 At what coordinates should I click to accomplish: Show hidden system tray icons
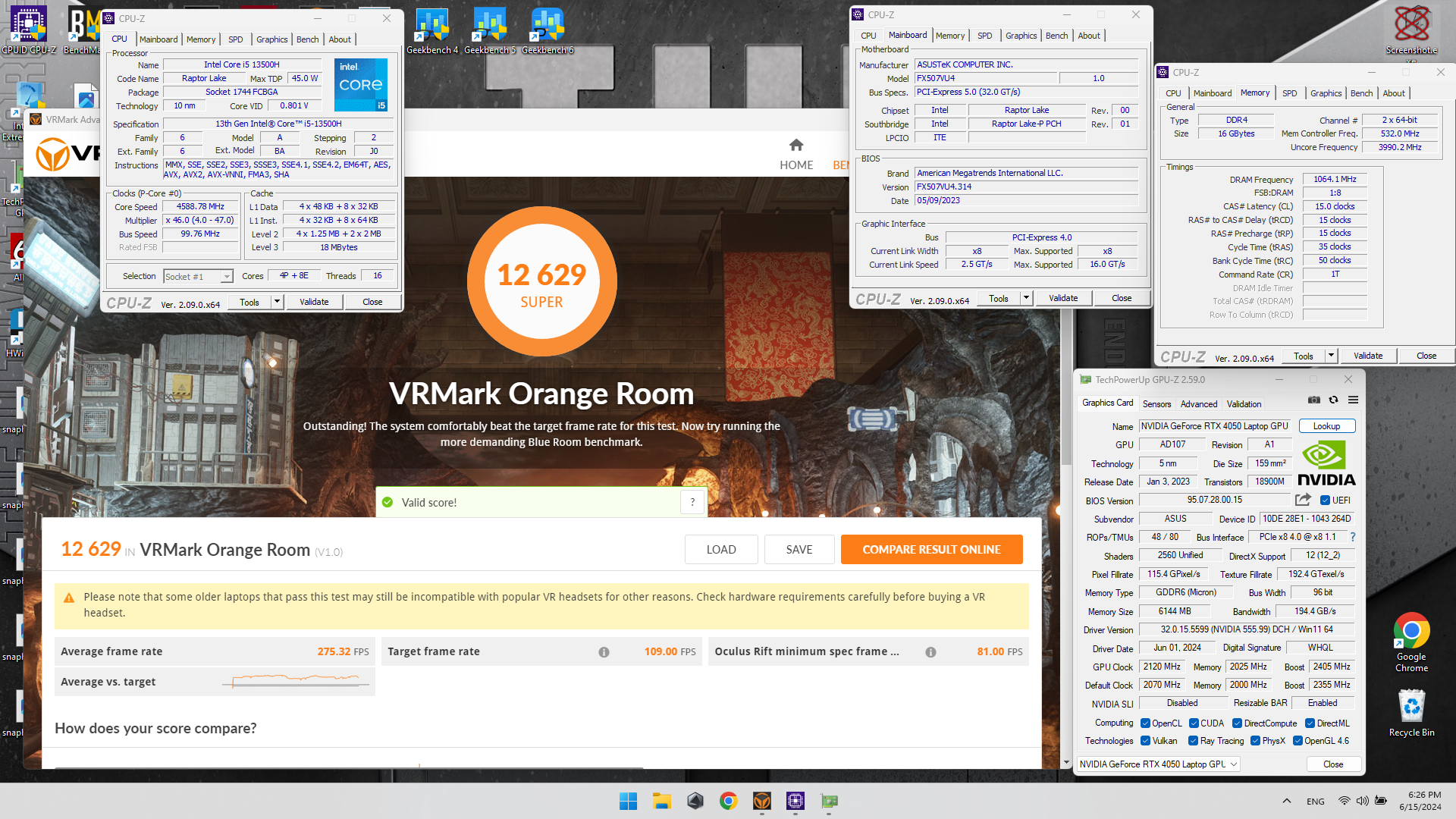coord(1286,801)
